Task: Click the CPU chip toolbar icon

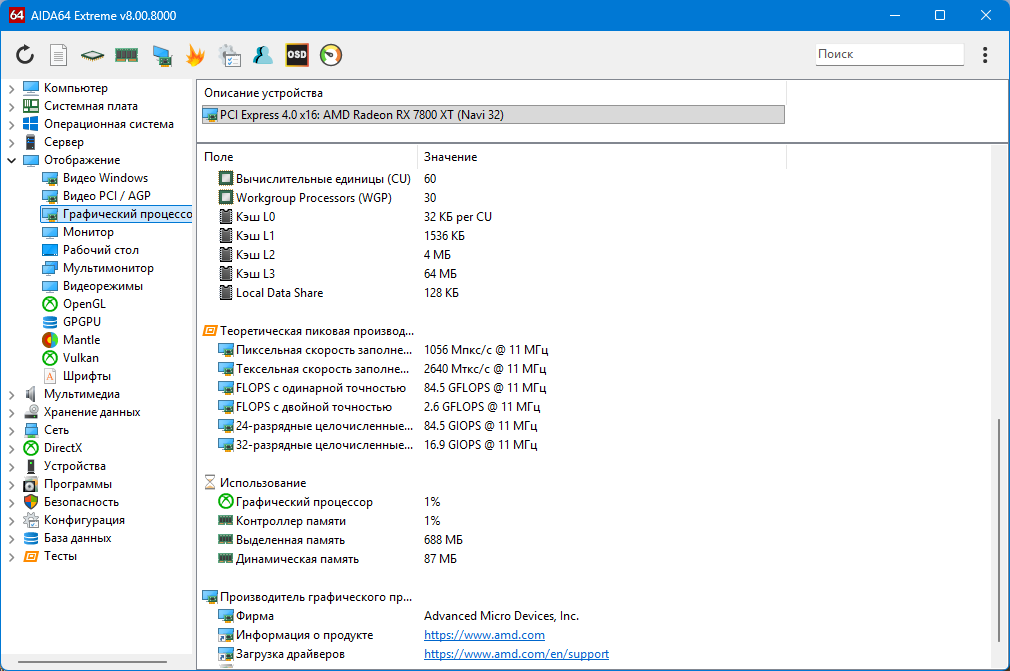Action: click(92, 55)
